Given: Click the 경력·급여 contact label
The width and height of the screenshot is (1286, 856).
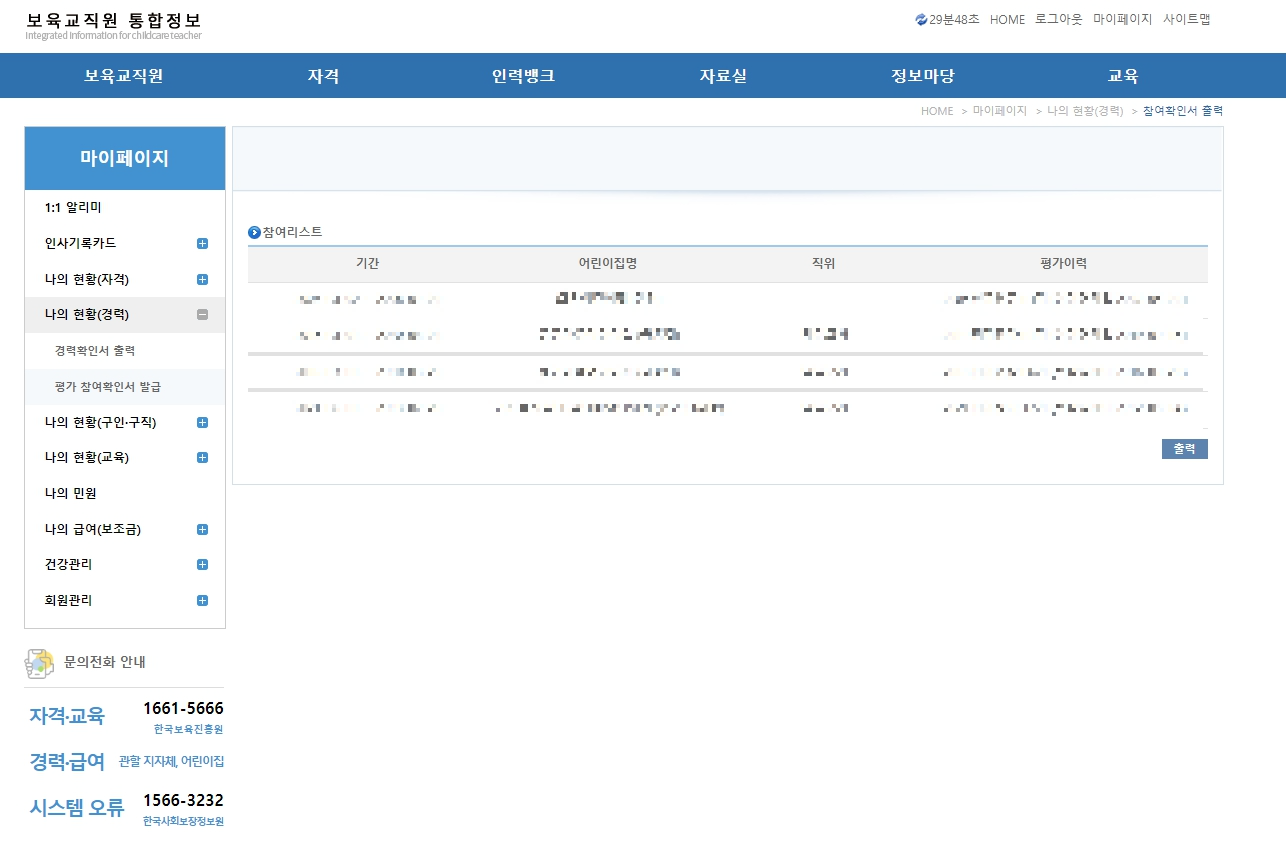Looking at the screenshot, I should [67, 762].
